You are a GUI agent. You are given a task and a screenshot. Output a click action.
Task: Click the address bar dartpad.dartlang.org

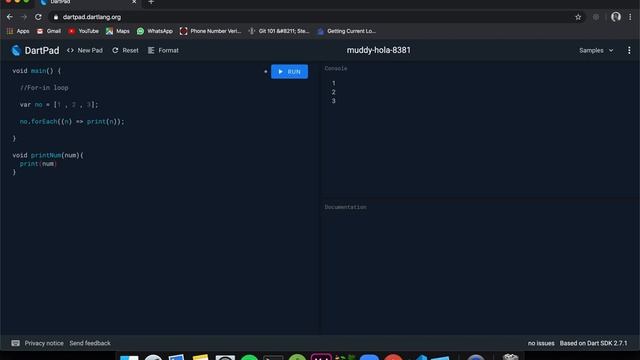92,17
